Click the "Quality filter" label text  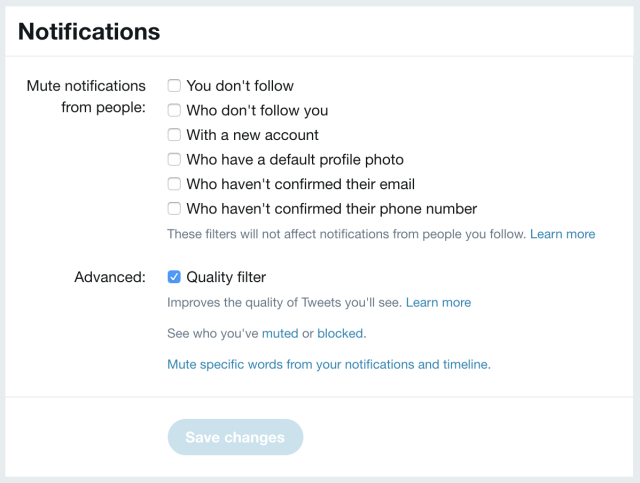[226, 277]
